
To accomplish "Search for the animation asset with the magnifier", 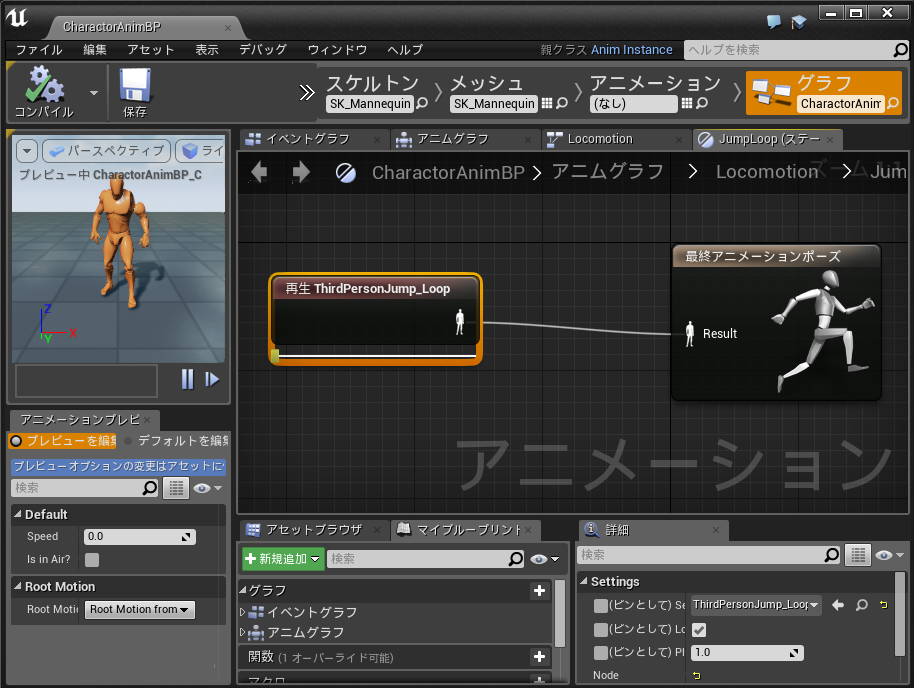I will [702, 103].
